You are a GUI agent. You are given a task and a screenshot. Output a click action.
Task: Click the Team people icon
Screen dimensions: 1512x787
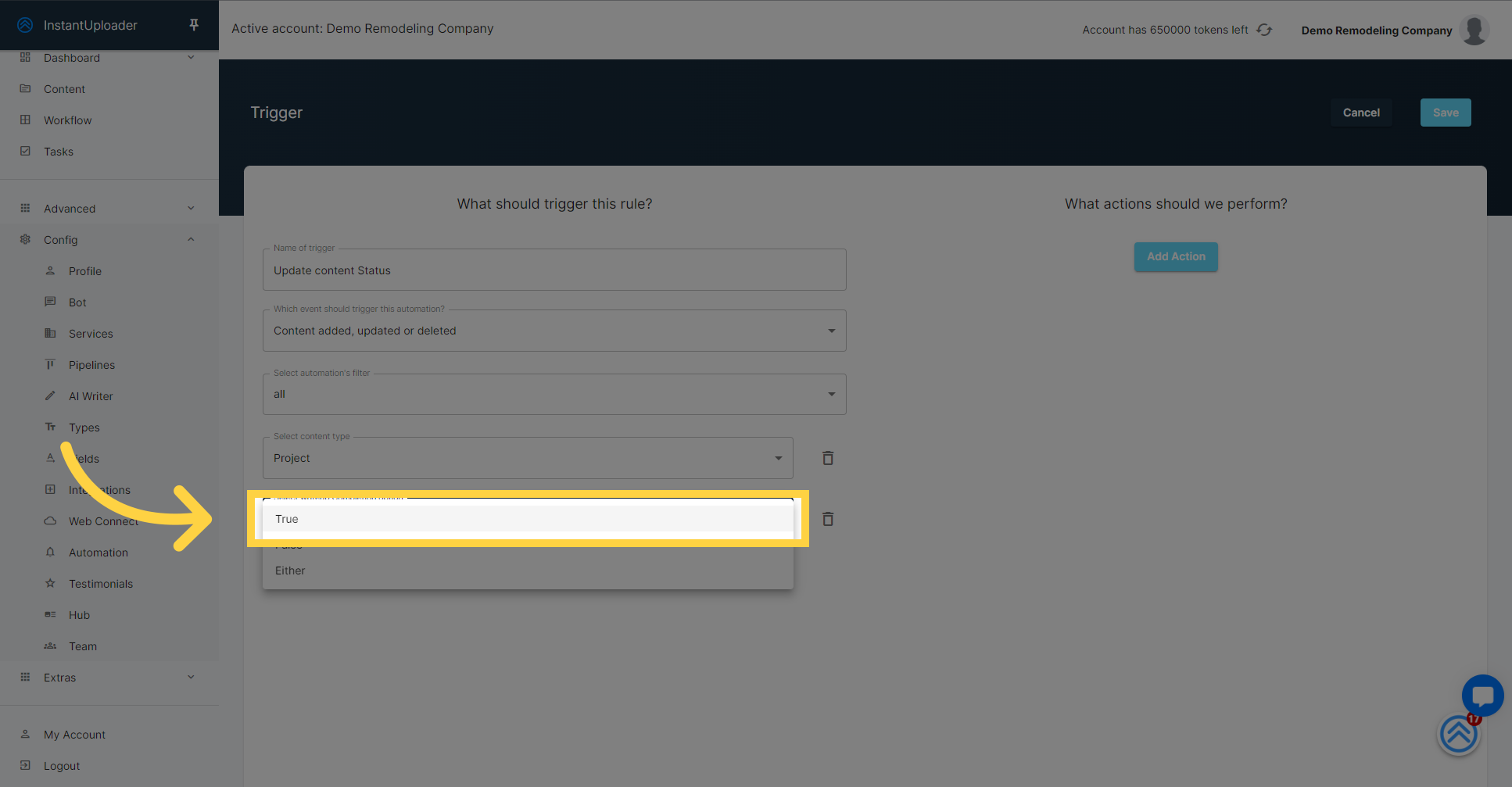50,646
